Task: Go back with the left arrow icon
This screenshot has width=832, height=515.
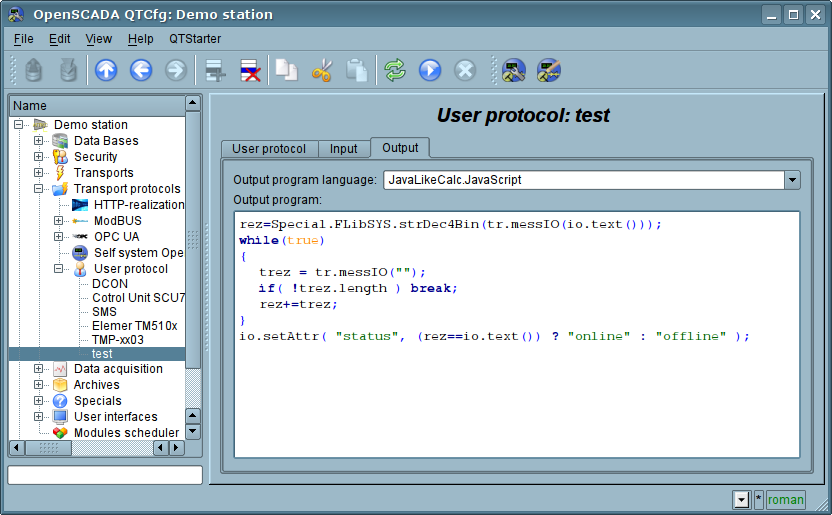Action: (x=141, y=70)
